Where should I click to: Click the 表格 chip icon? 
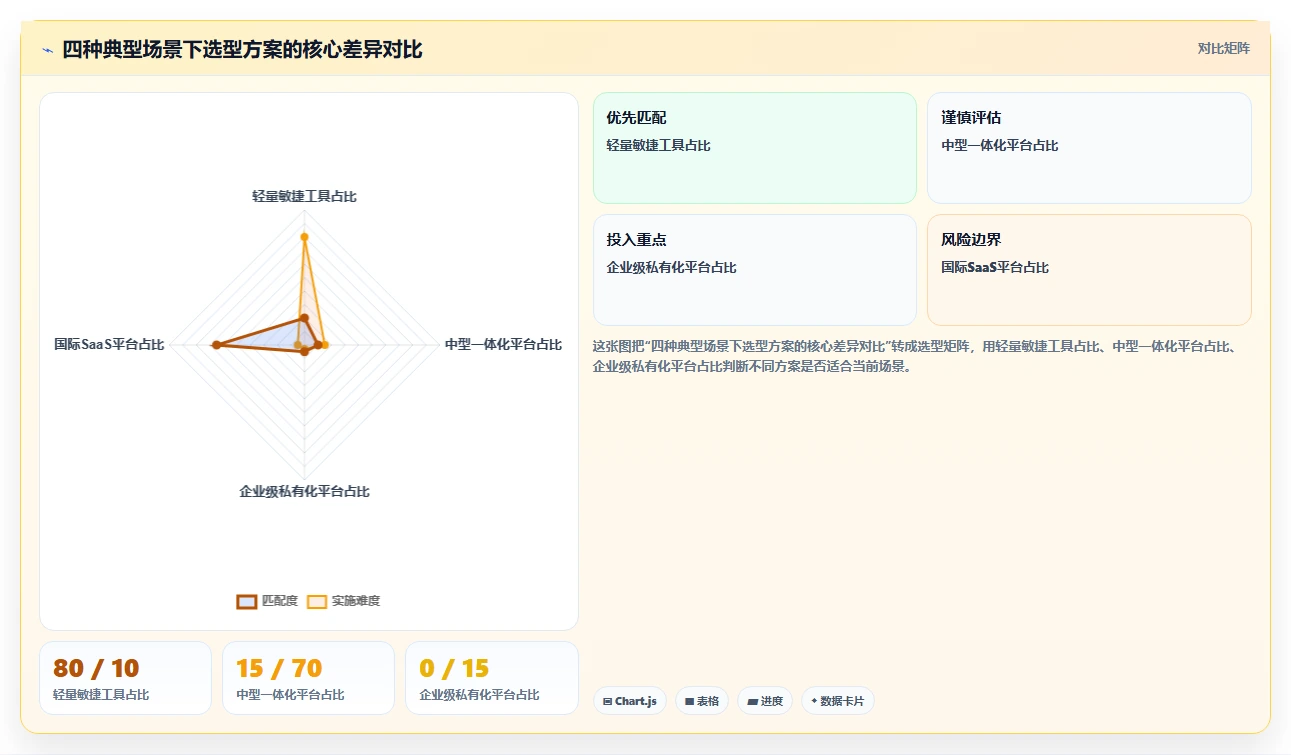click(x=689, y=701)
